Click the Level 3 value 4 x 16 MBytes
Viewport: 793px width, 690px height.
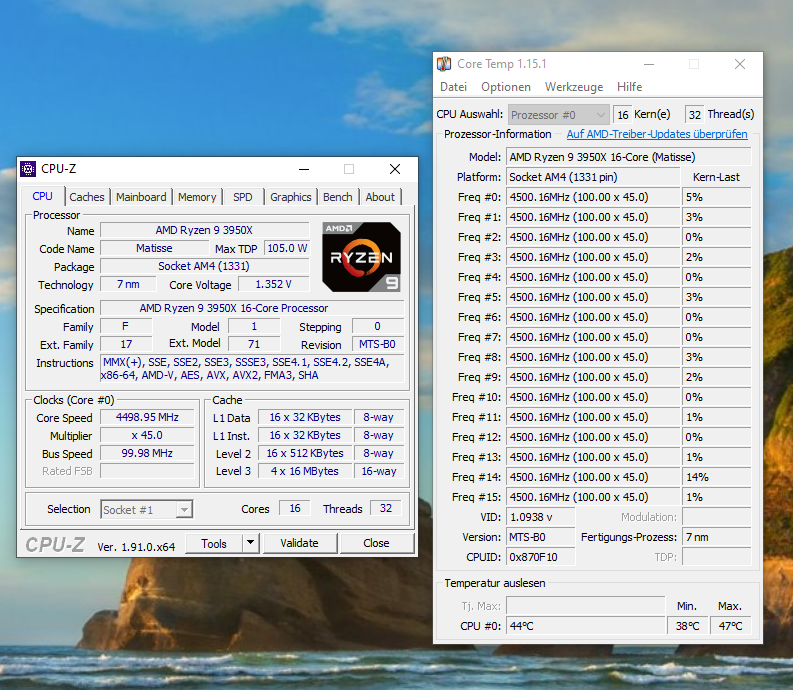pos(305,471)
